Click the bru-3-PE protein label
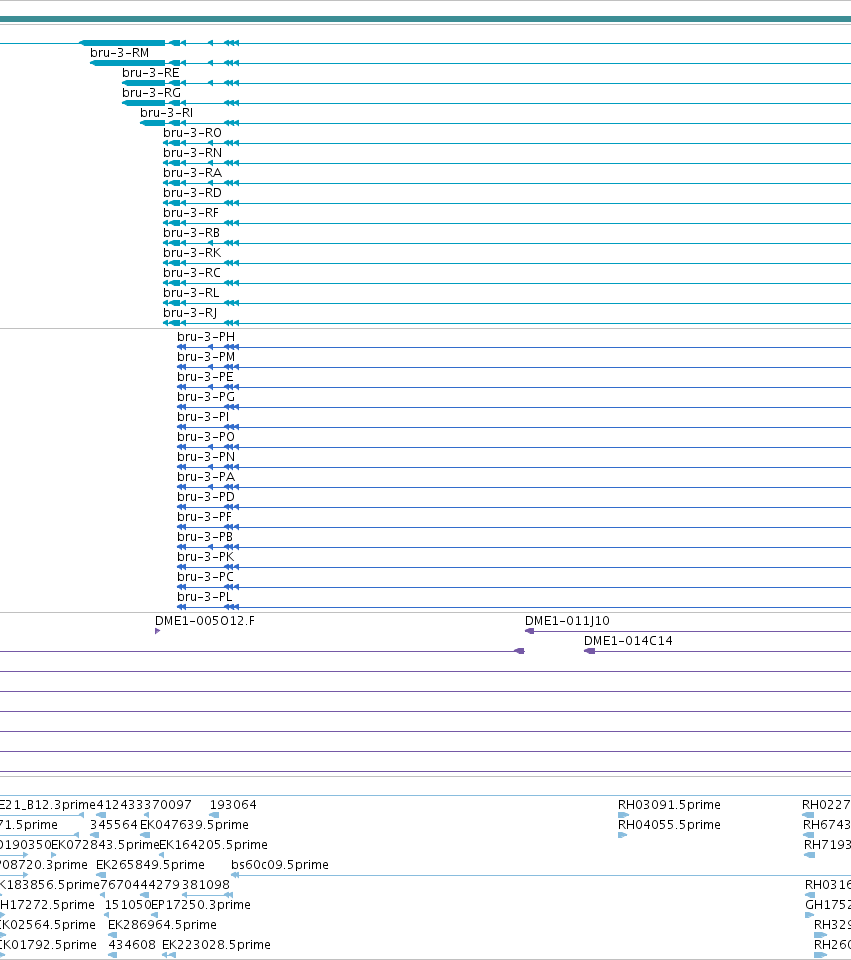851x960 pixels. pos(205,377)
